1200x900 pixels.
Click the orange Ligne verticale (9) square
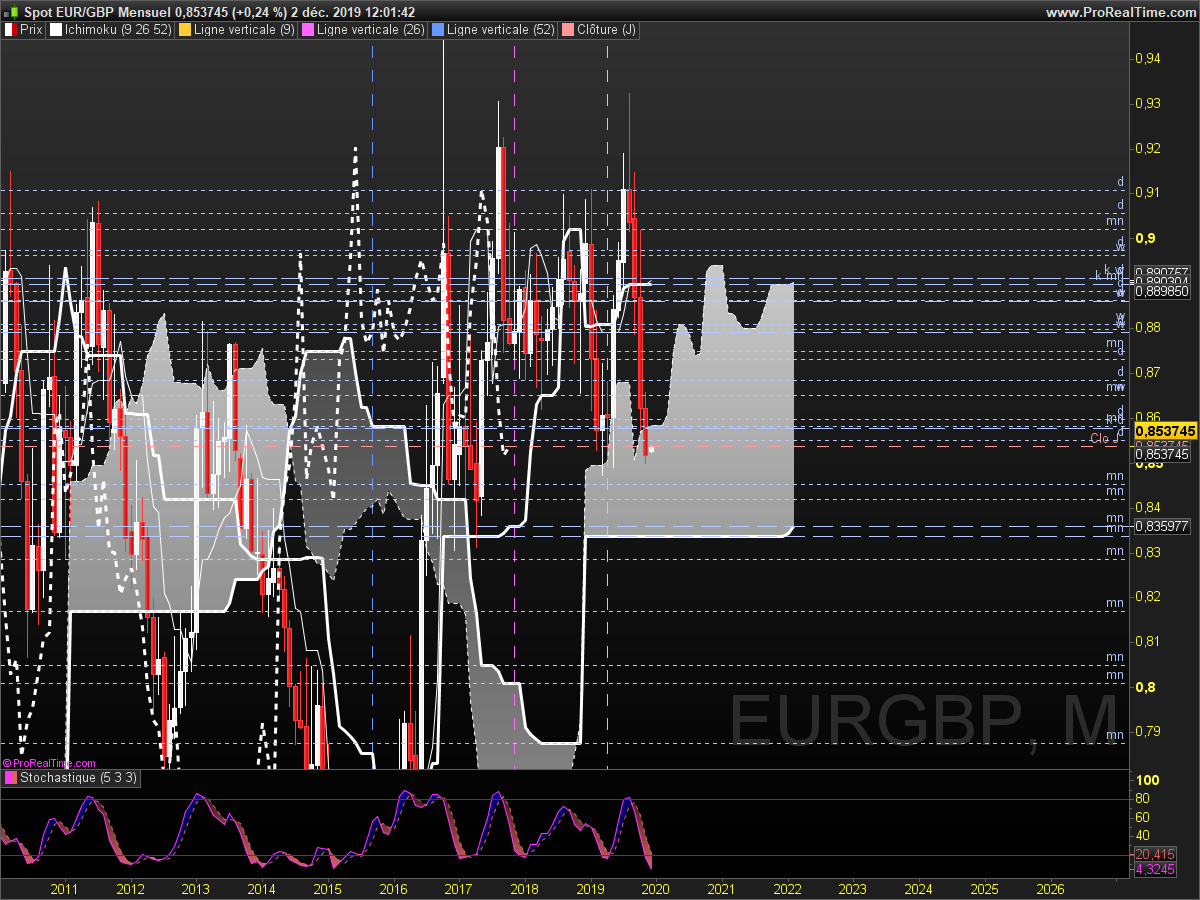[x=184, y=30]
